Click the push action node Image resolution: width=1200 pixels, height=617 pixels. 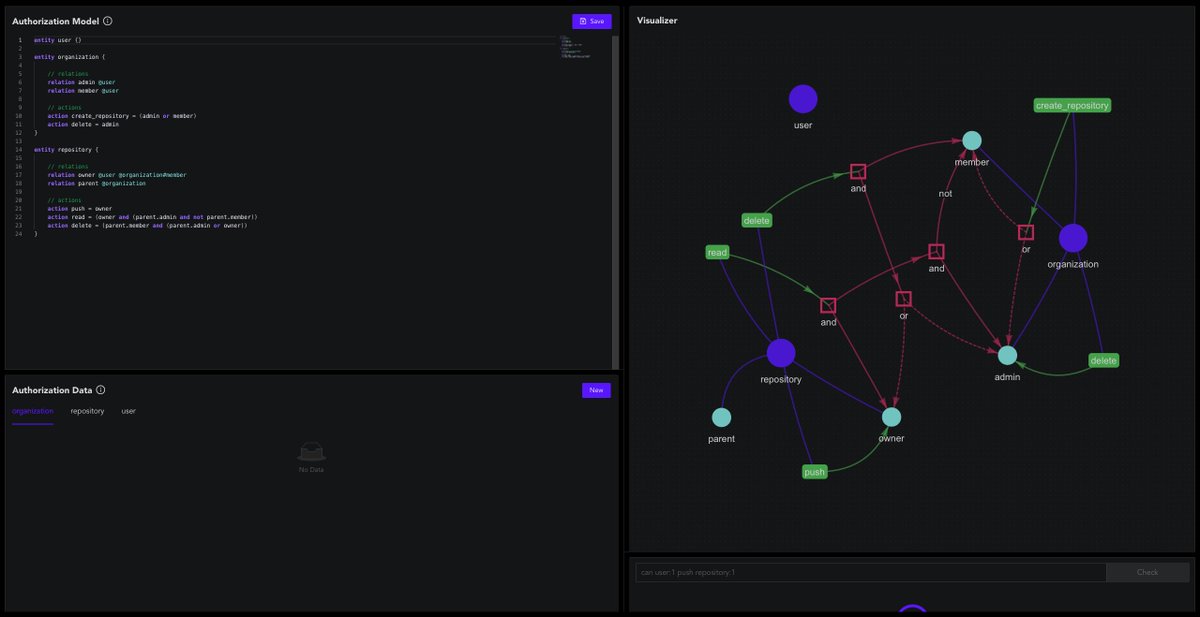815,472
